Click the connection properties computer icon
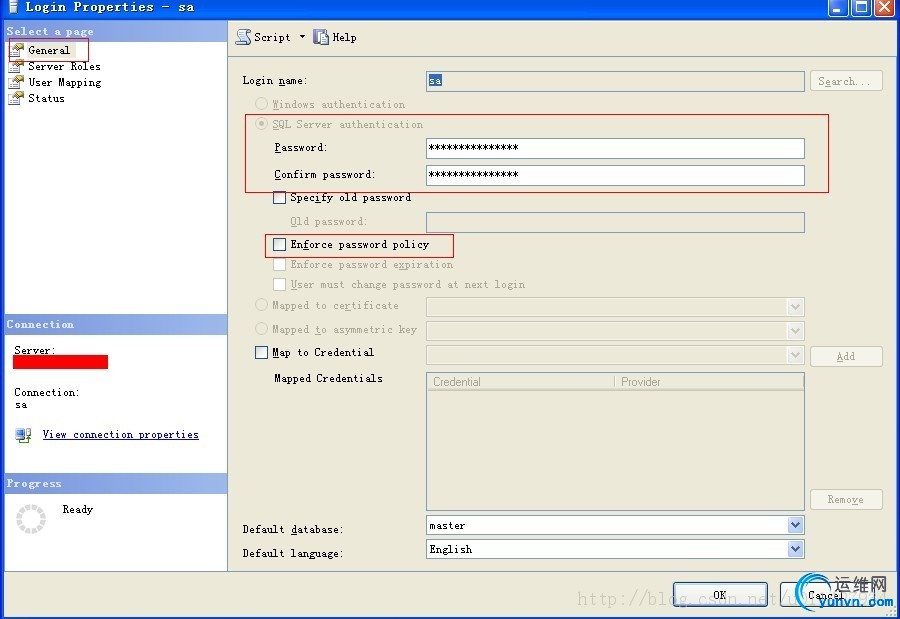Viewport: 900px width, 619px height. coord(24,435)
